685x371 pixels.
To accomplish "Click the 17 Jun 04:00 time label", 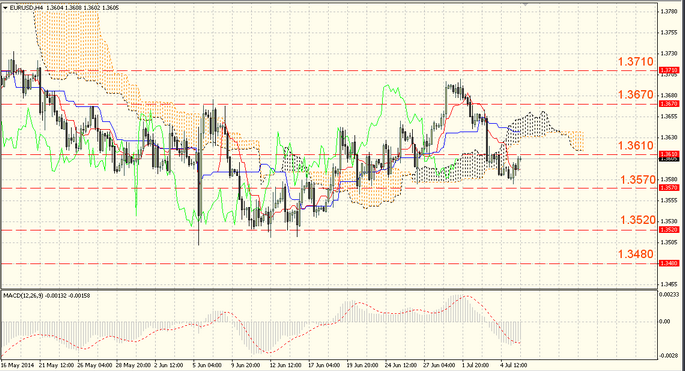I will 325,365.
